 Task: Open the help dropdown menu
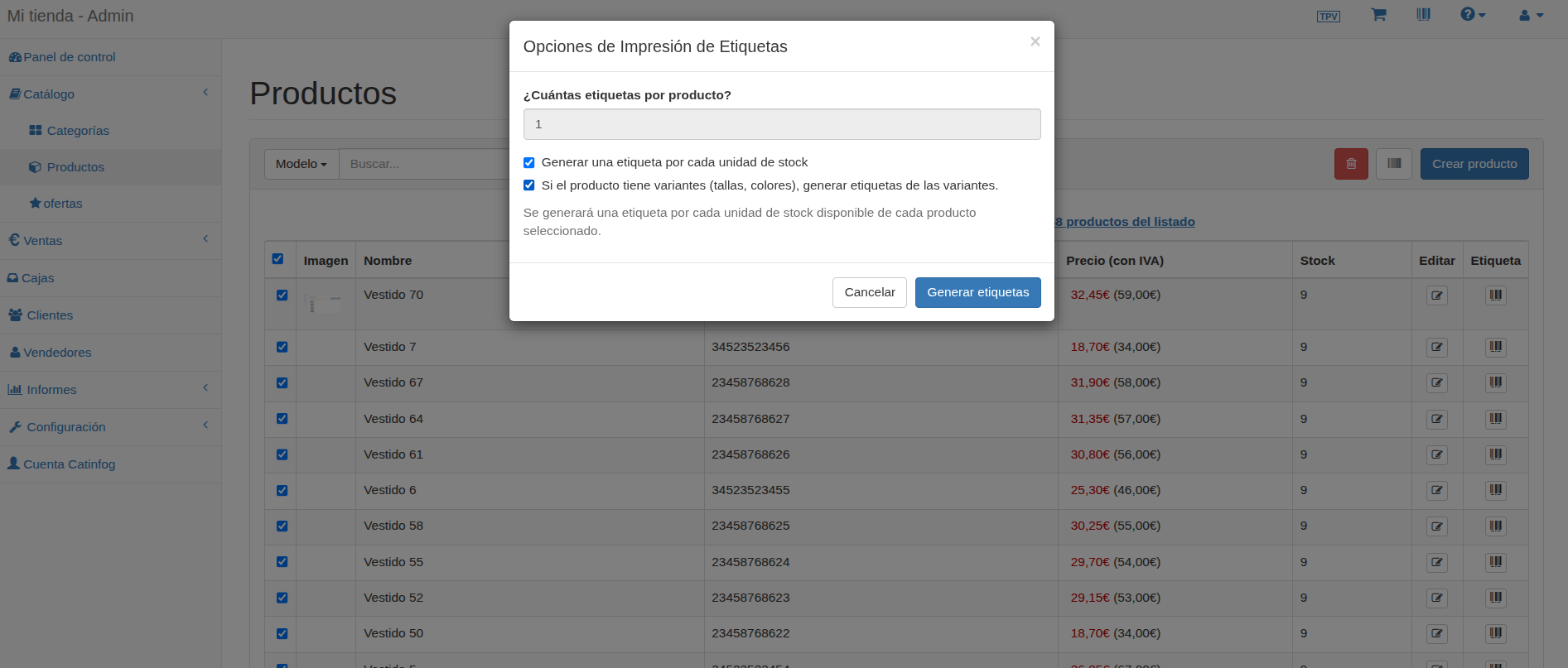[1472, 15]
